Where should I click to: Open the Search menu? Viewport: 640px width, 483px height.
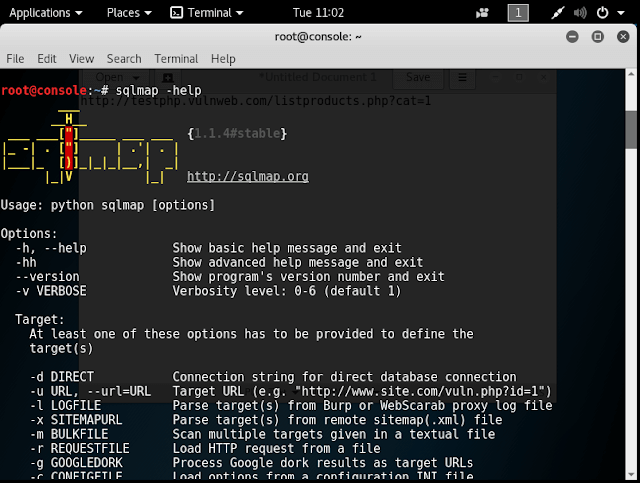click(x=124, y=59)
